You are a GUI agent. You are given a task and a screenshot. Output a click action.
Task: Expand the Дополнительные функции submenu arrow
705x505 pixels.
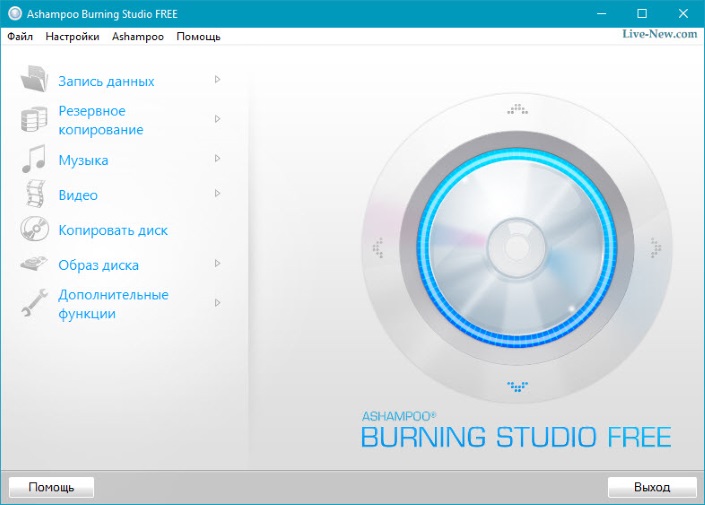tap(217, 303)
